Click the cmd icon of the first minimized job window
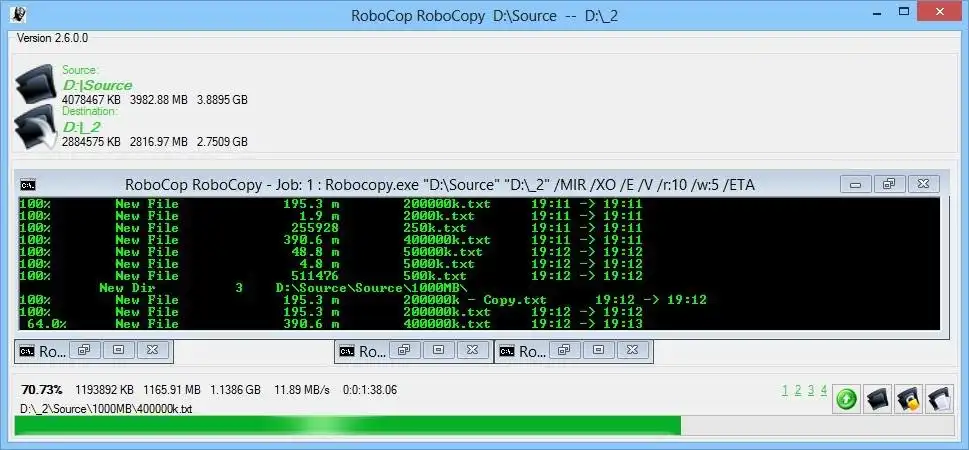This screenshot has height=450, width=969. (x=27, y=351)
